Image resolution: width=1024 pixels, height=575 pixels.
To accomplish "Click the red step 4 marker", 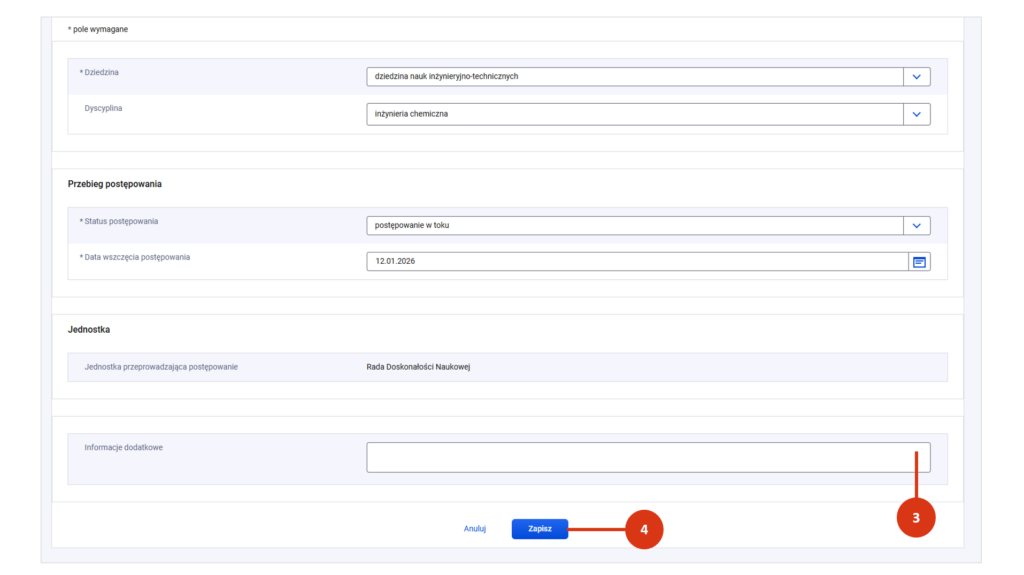I will pyautogui.click(x=644, y=529).
